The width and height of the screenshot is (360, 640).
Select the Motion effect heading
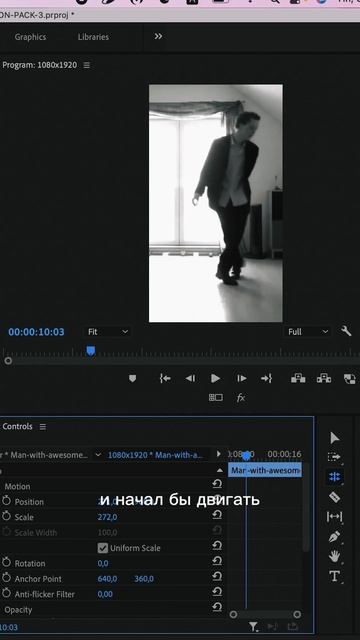17,486
